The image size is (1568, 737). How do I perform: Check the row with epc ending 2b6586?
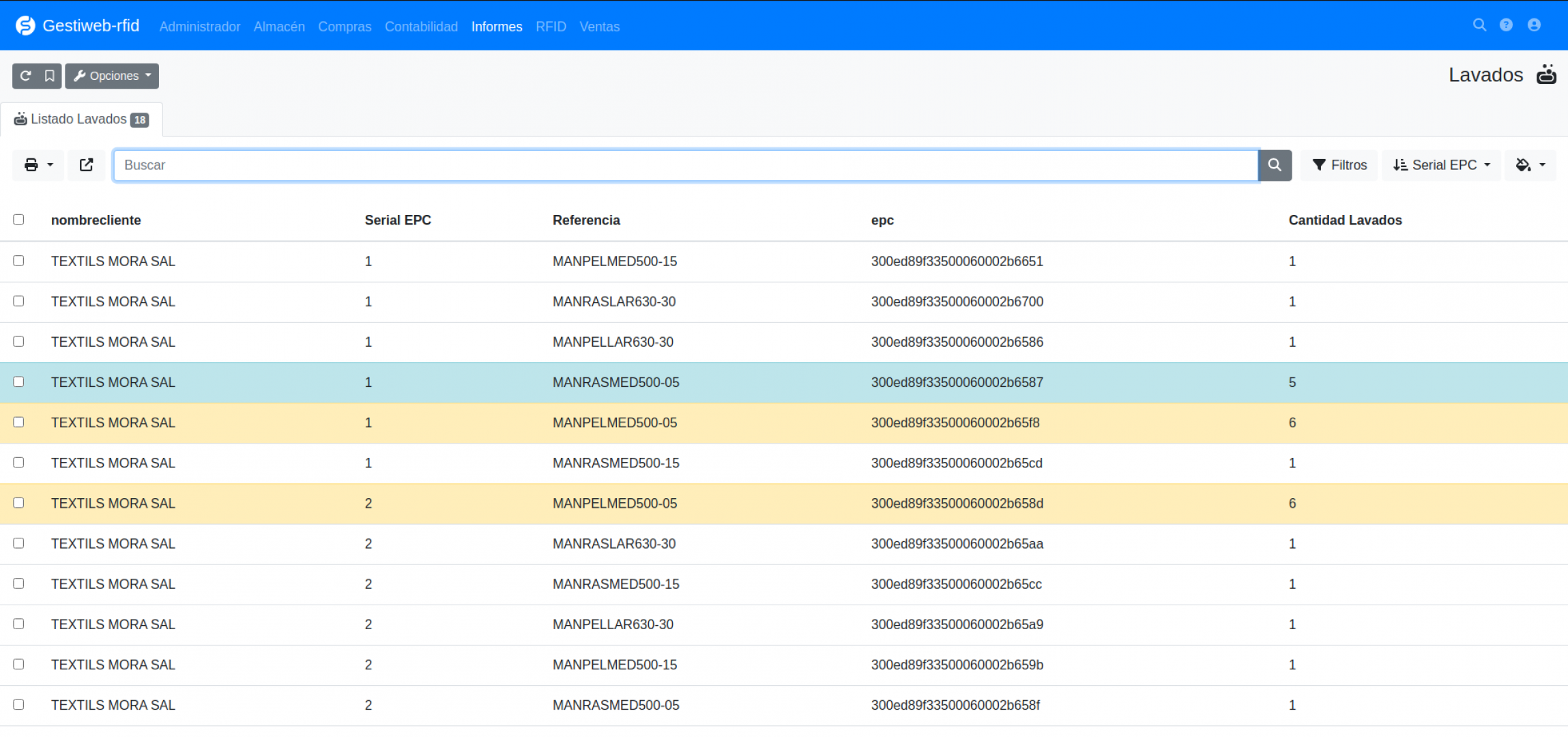18,341
